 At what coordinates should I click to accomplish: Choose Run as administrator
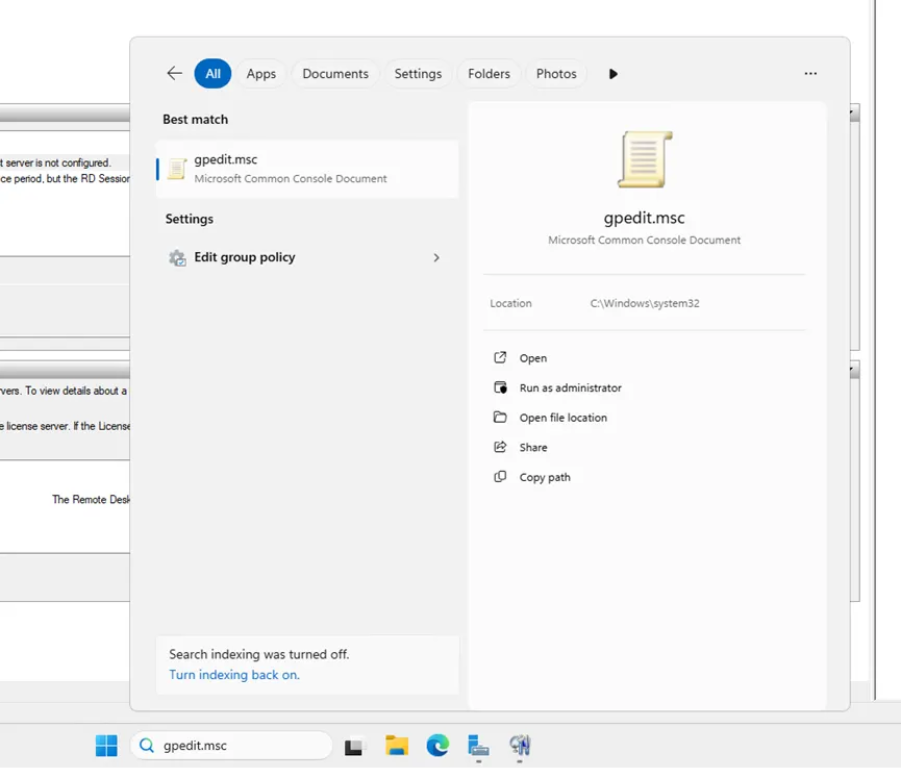(x=570, y=388)
